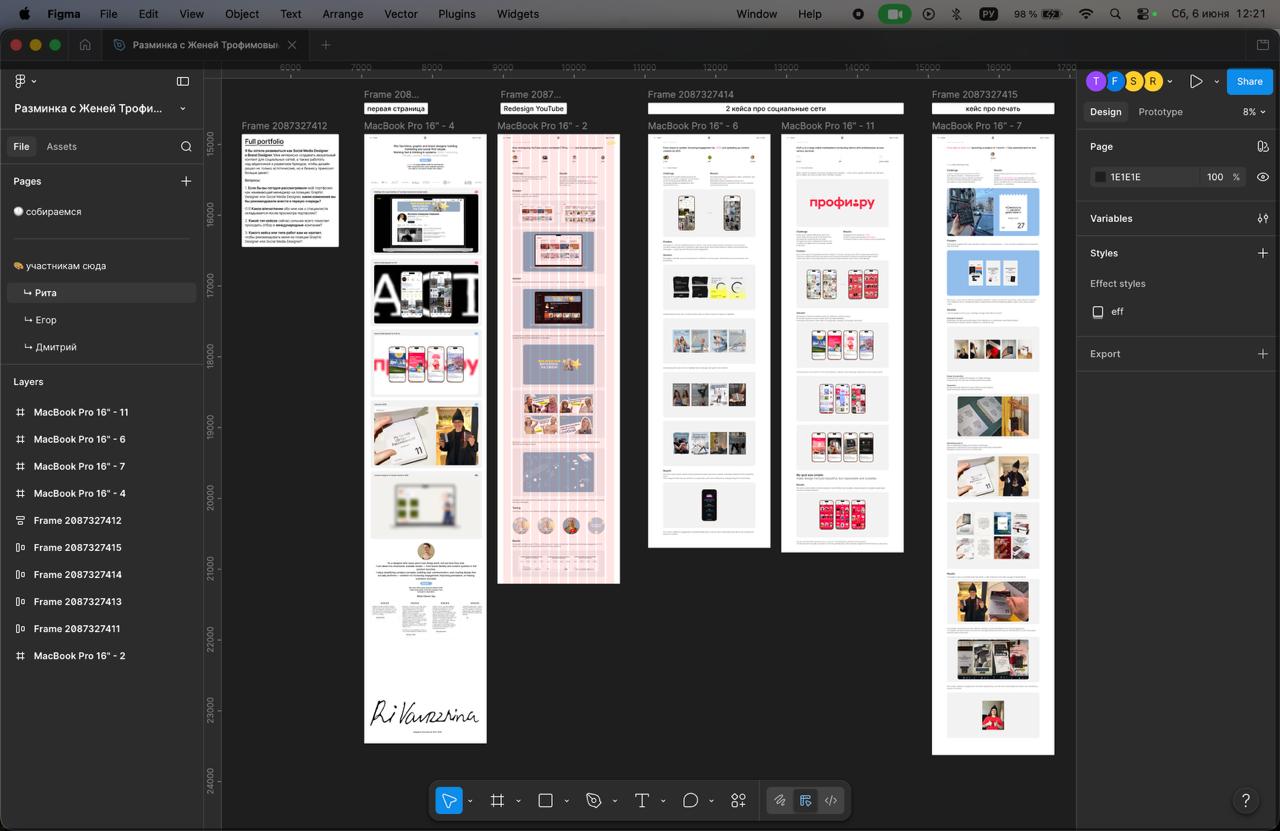The image size is (1280, 831).
Task: Click the eff effect style icon
Action: point(1098,312)
